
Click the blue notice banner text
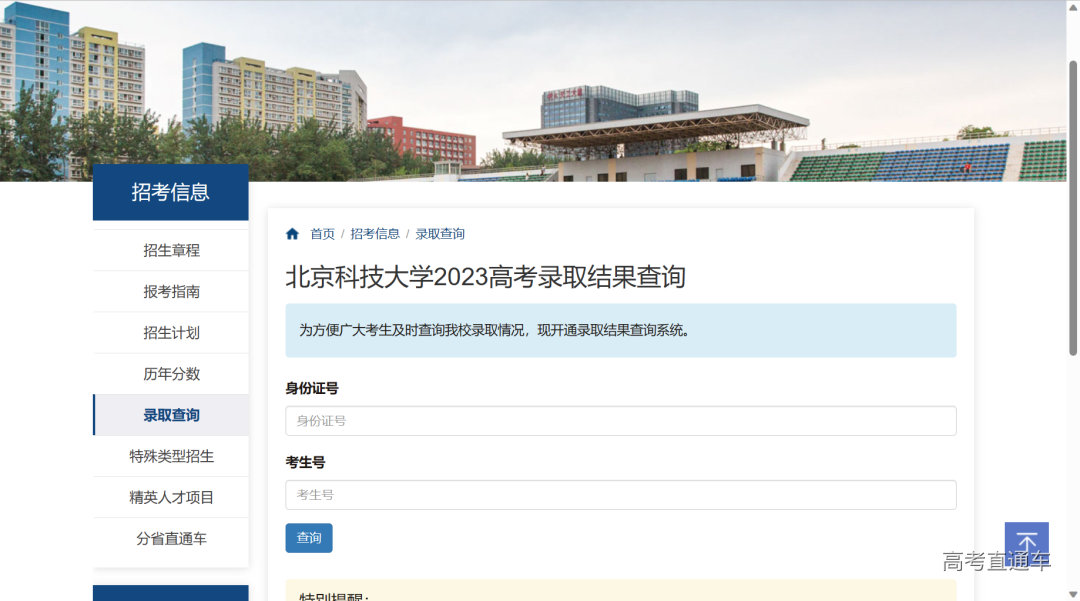tap(620, 330)
